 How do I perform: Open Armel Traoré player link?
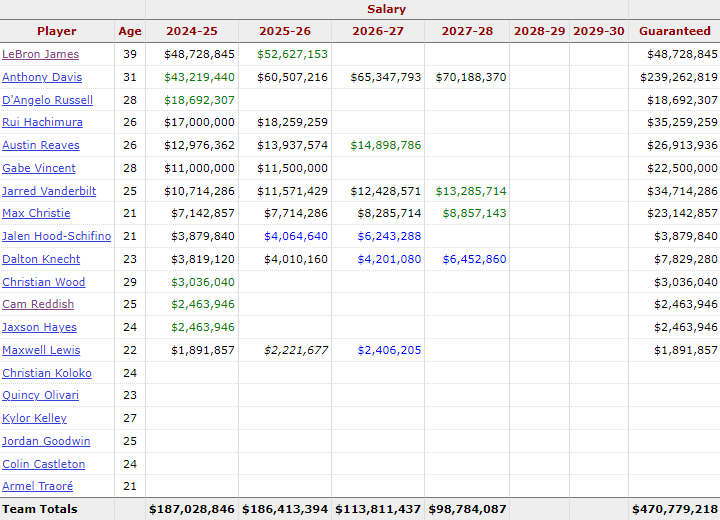[38, 486]
